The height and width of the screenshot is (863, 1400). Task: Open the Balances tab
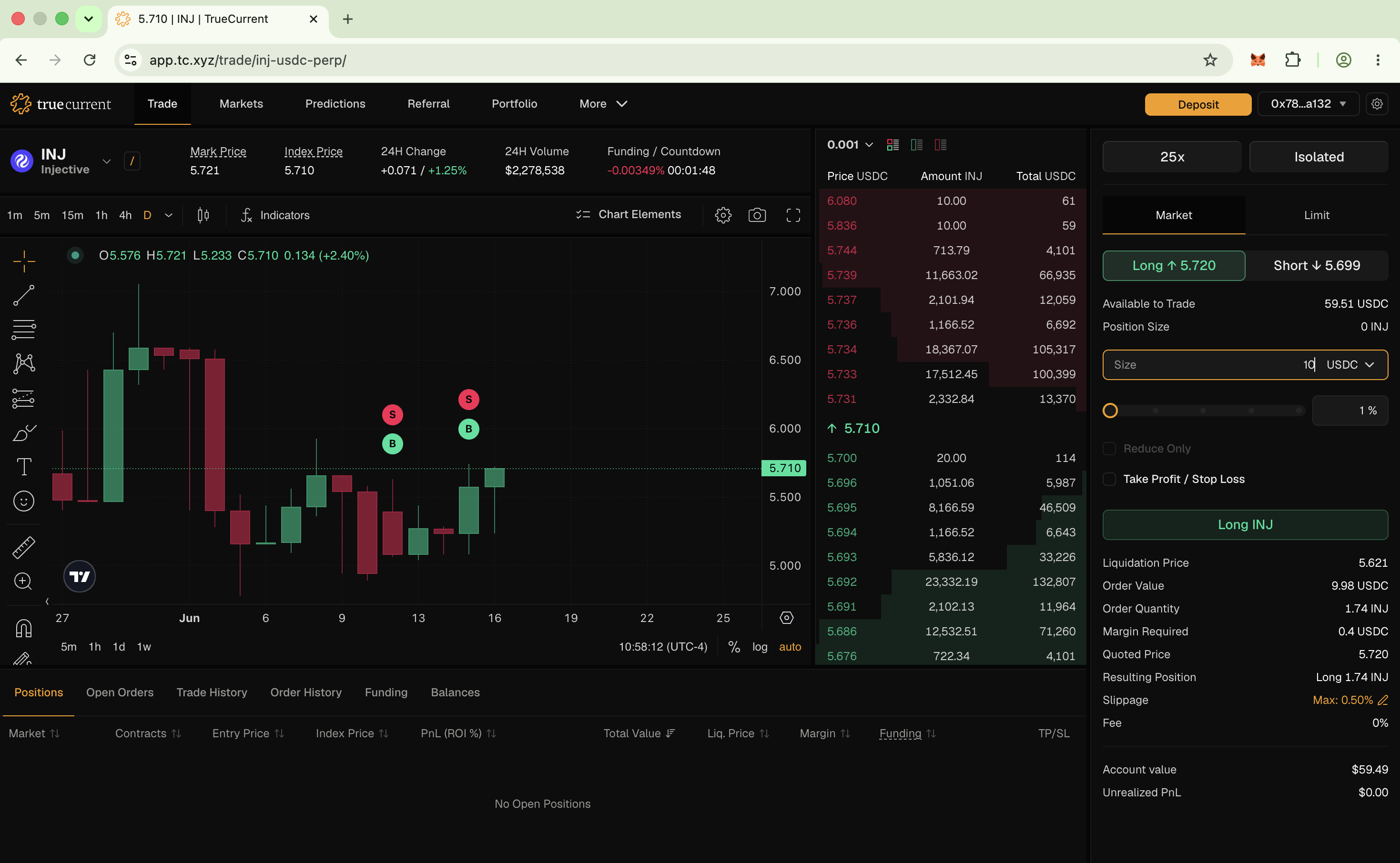pos(455,692)
